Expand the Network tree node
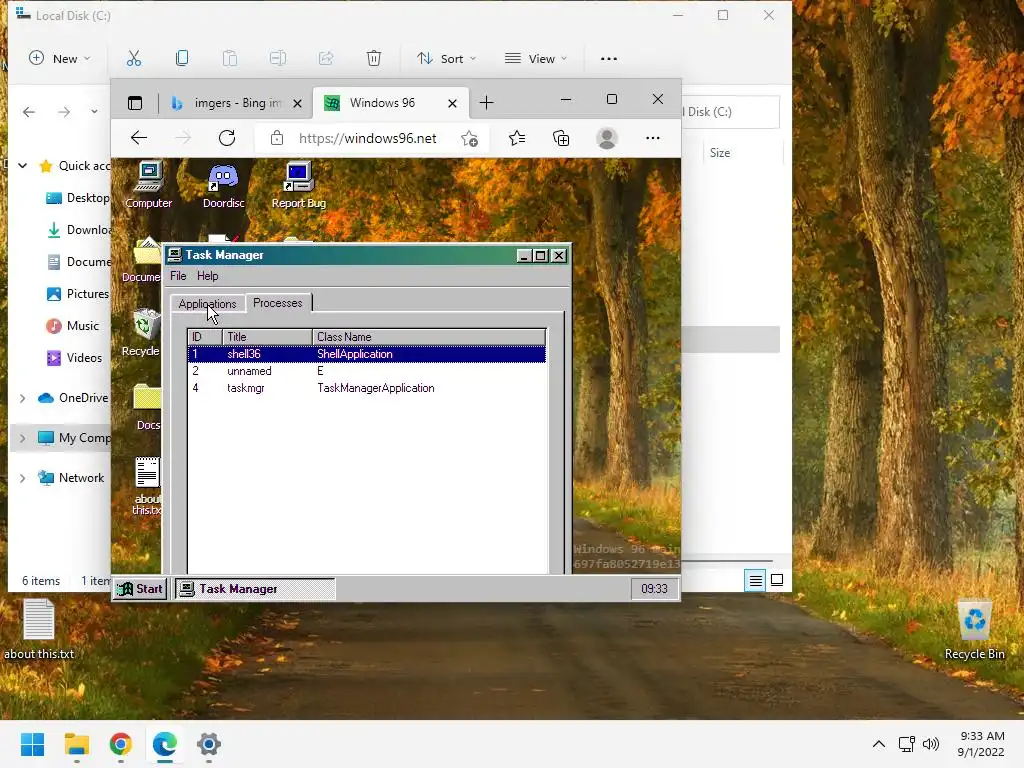Viewport: 1024px width, 768px height. click(x=23, y=478)
